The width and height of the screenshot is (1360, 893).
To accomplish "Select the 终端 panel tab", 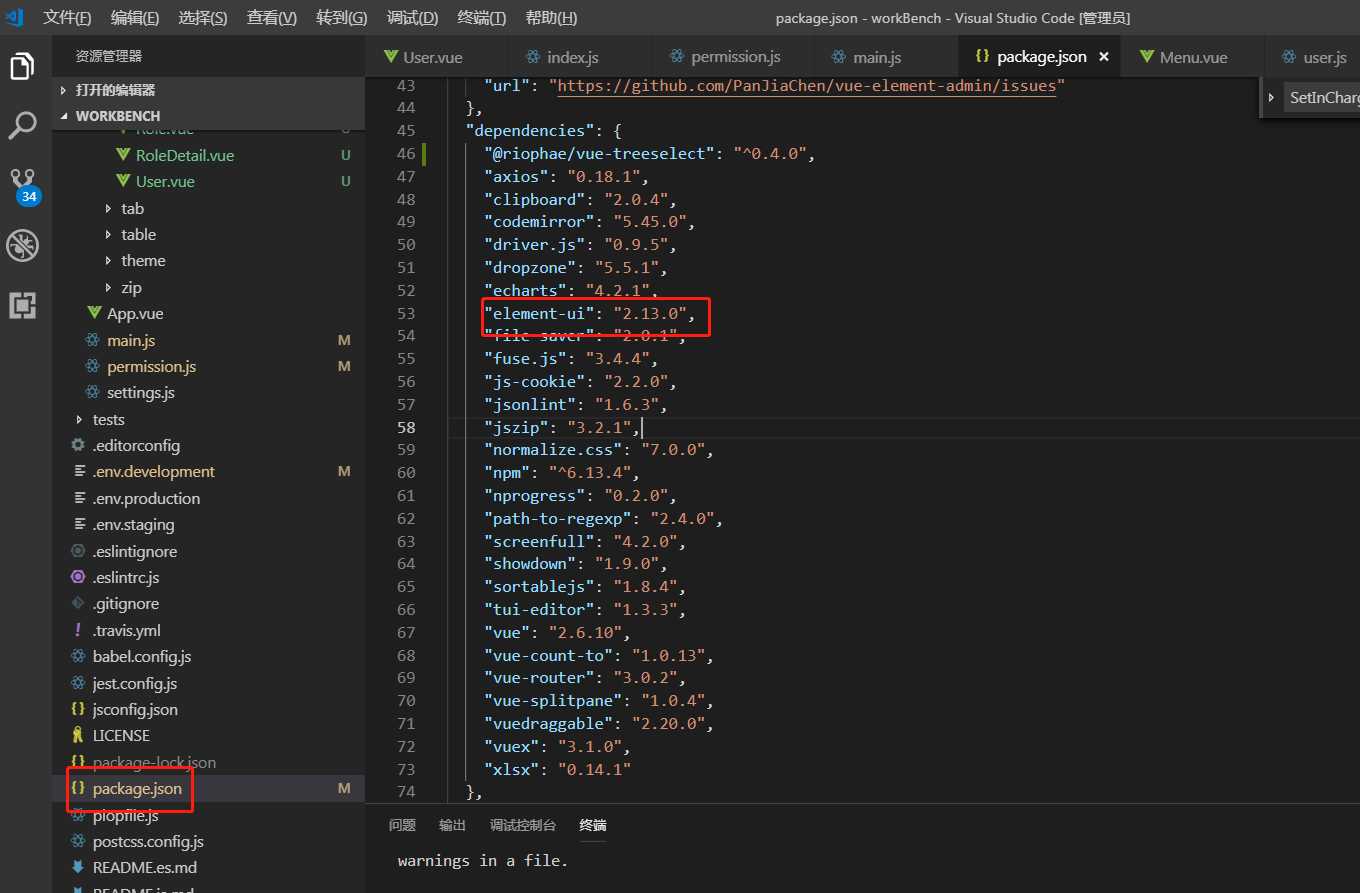I will pos(593,825).
